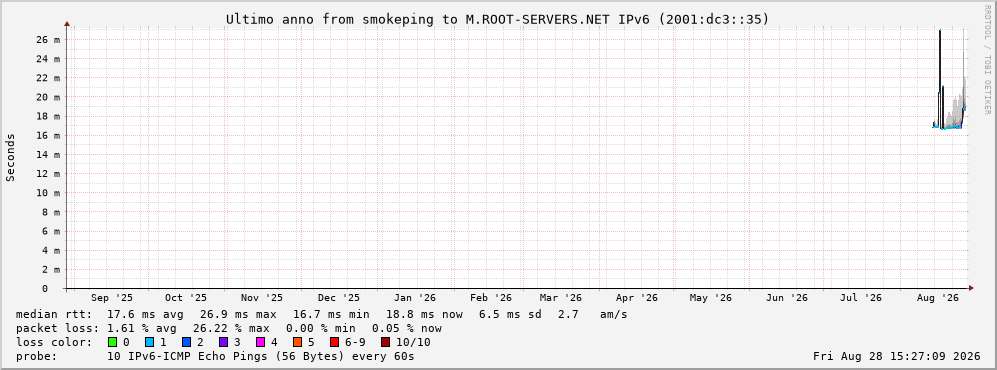Click the 26 m y-axis tick label

pyautogui.click(x=48, y=39)
